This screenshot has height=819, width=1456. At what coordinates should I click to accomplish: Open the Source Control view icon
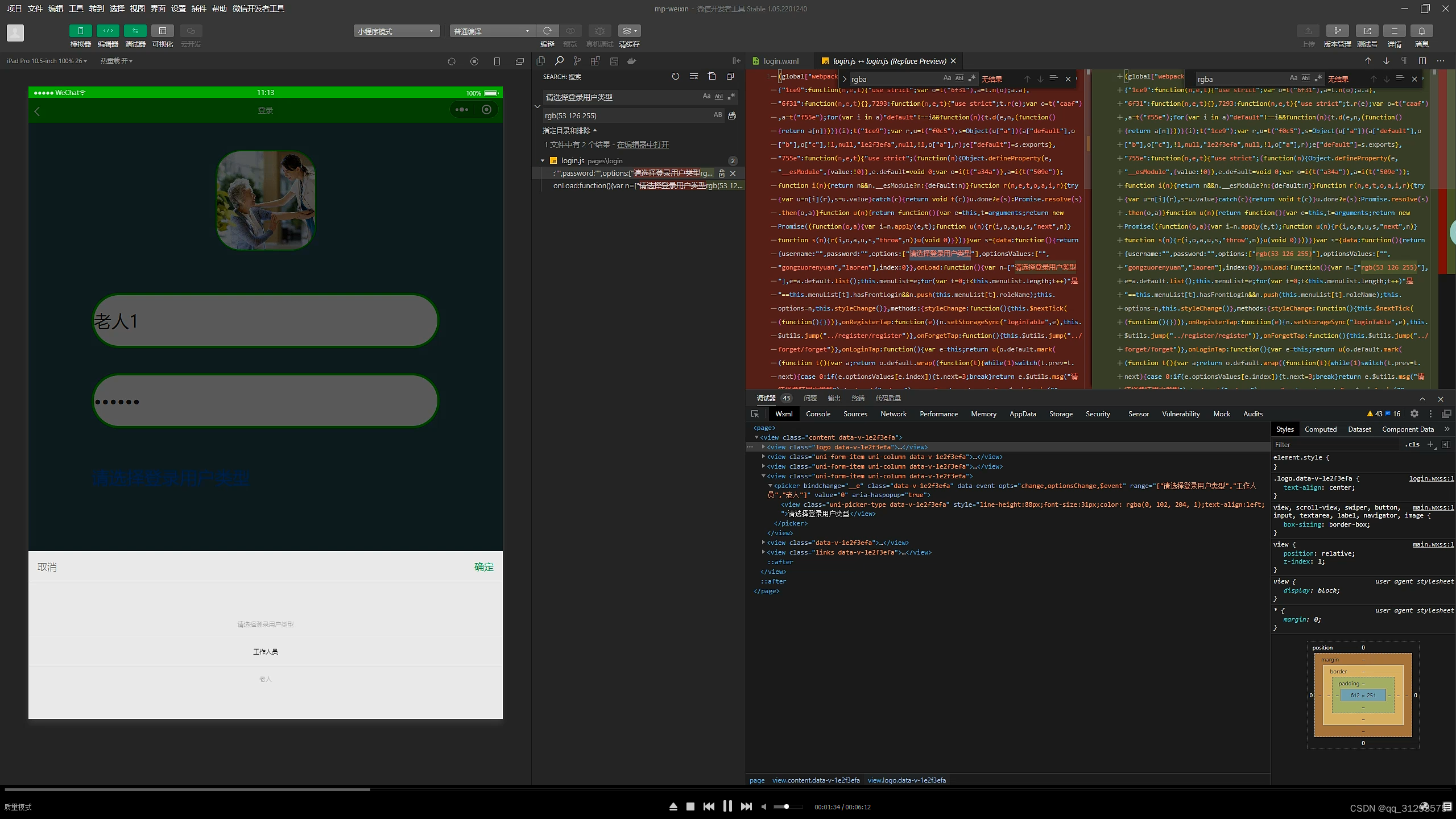[577, 61]
